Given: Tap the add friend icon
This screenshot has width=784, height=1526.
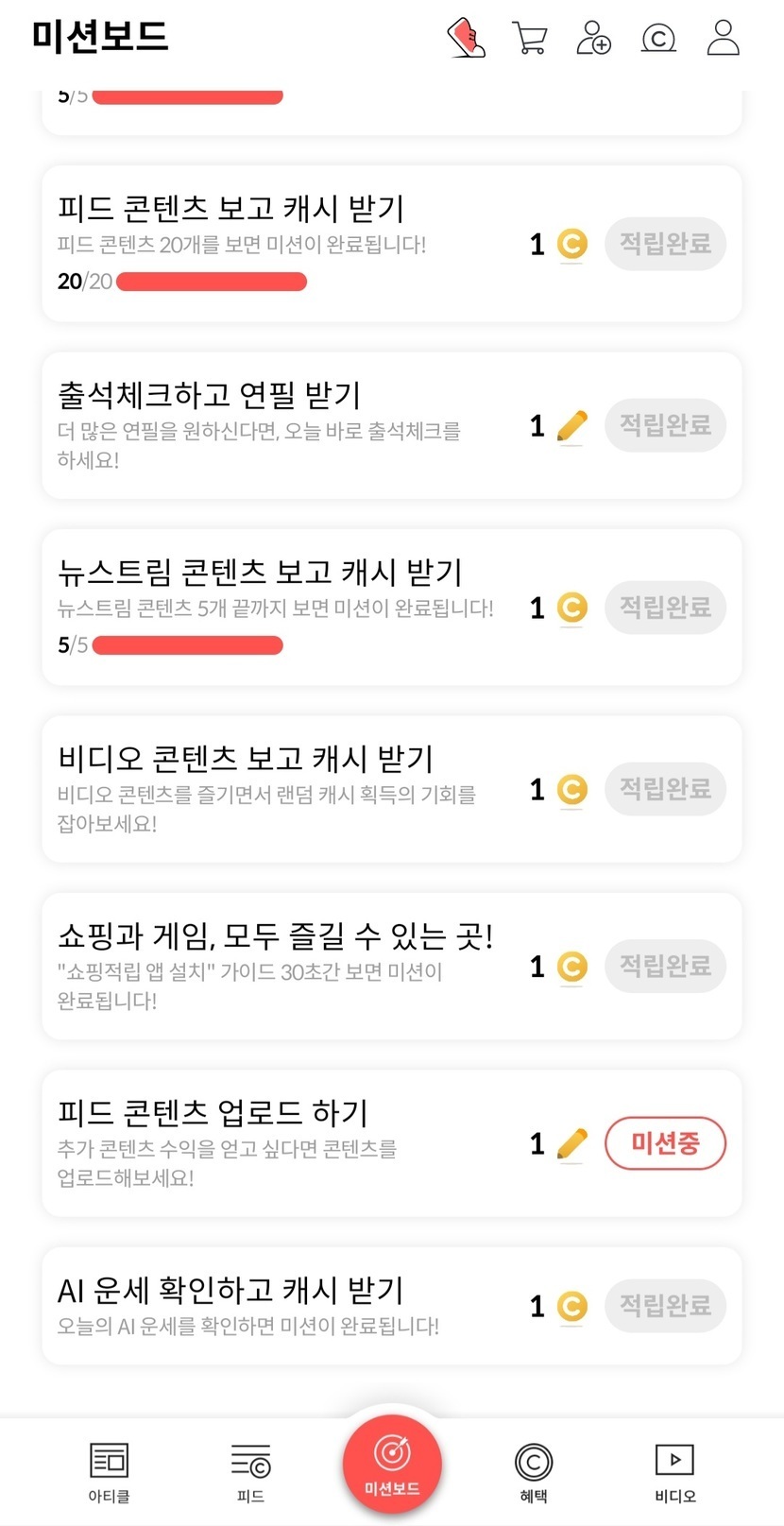Looking at the screenshot, I should pyautogui.click(x=593, y=38).
